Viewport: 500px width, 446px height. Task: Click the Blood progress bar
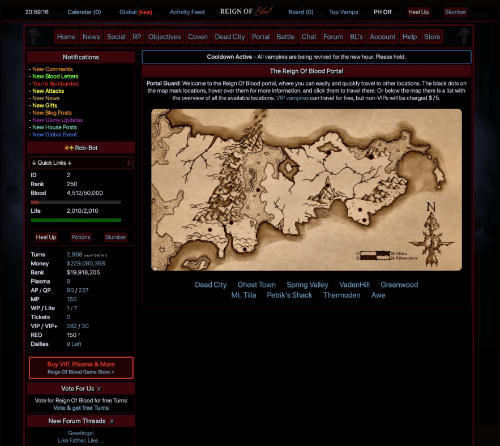click(76, 202)
